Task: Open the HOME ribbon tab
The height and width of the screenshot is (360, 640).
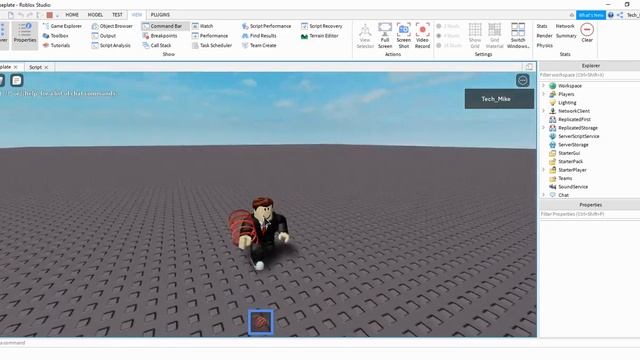Action: pyautogui.click(x=72, y=15)
